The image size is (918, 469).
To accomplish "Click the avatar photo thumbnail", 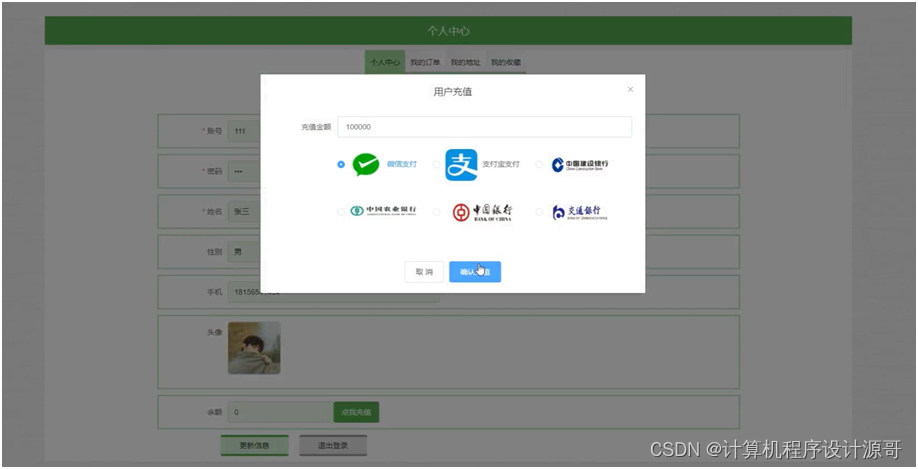I will coord(254,348).
